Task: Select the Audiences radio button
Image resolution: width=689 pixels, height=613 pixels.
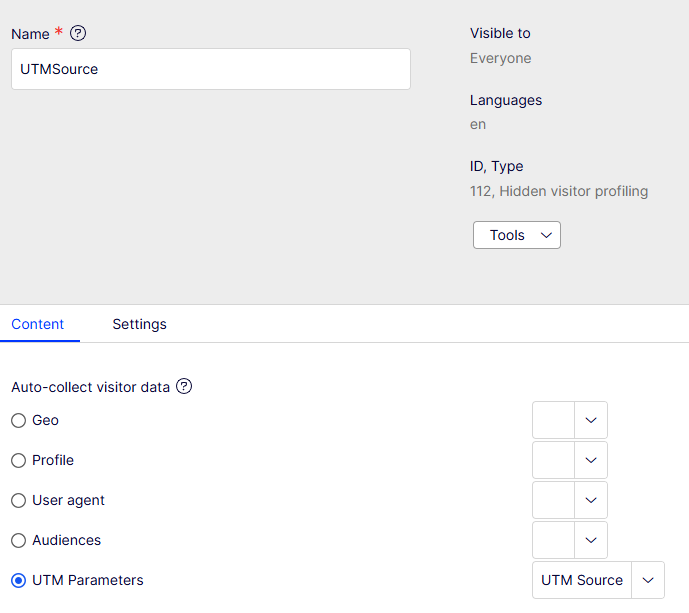Action: 18,540
